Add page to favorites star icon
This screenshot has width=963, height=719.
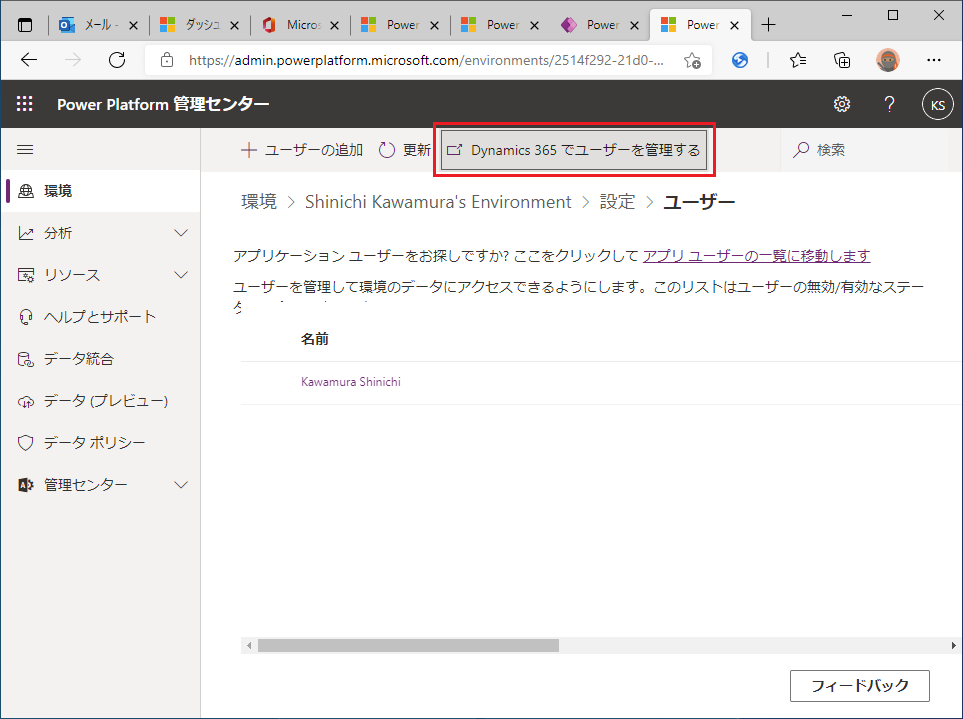tap(692, 60)
